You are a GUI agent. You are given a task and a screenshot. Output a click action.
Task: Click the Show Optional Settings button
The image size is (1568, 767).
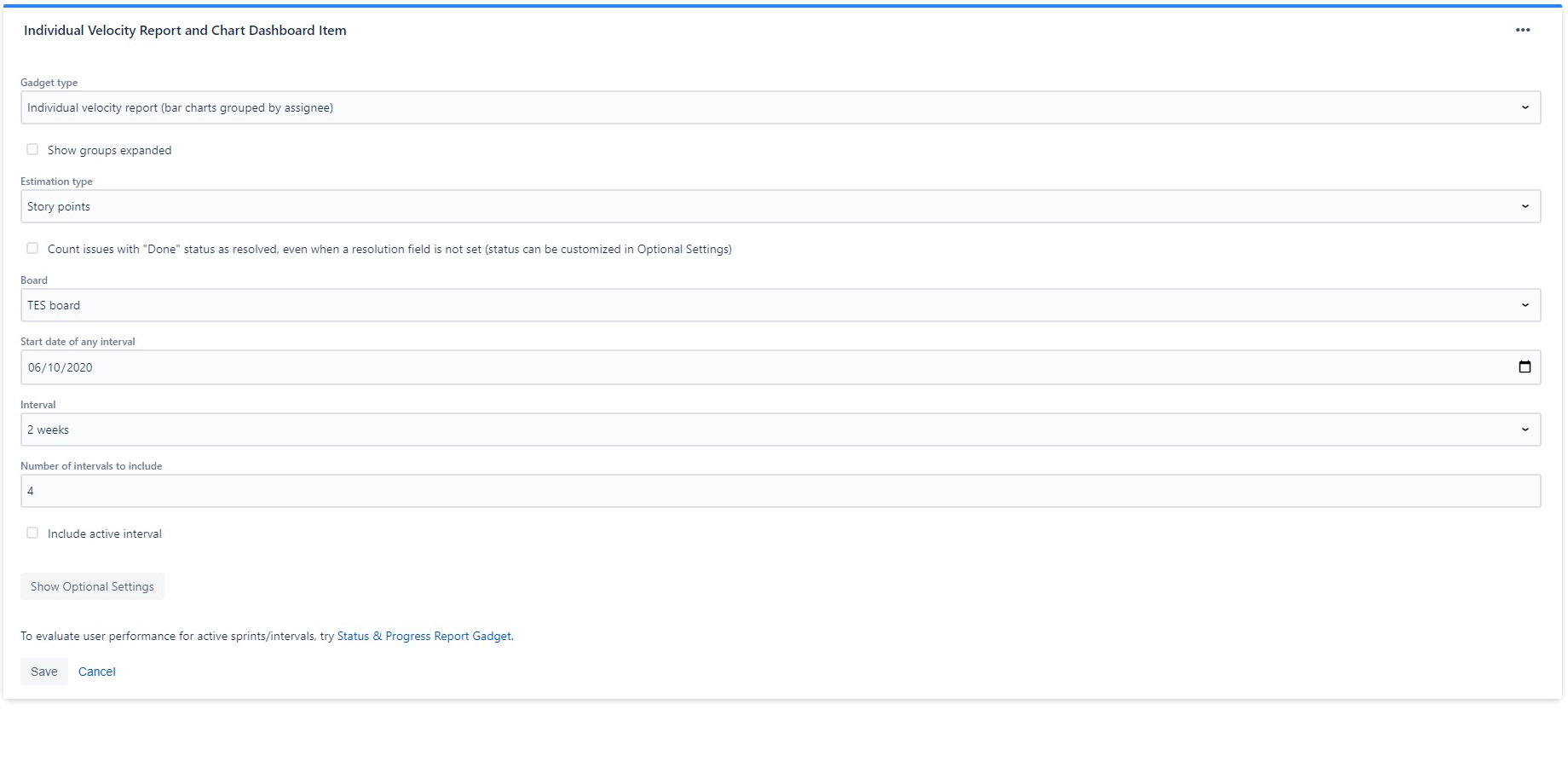point(91,585)
